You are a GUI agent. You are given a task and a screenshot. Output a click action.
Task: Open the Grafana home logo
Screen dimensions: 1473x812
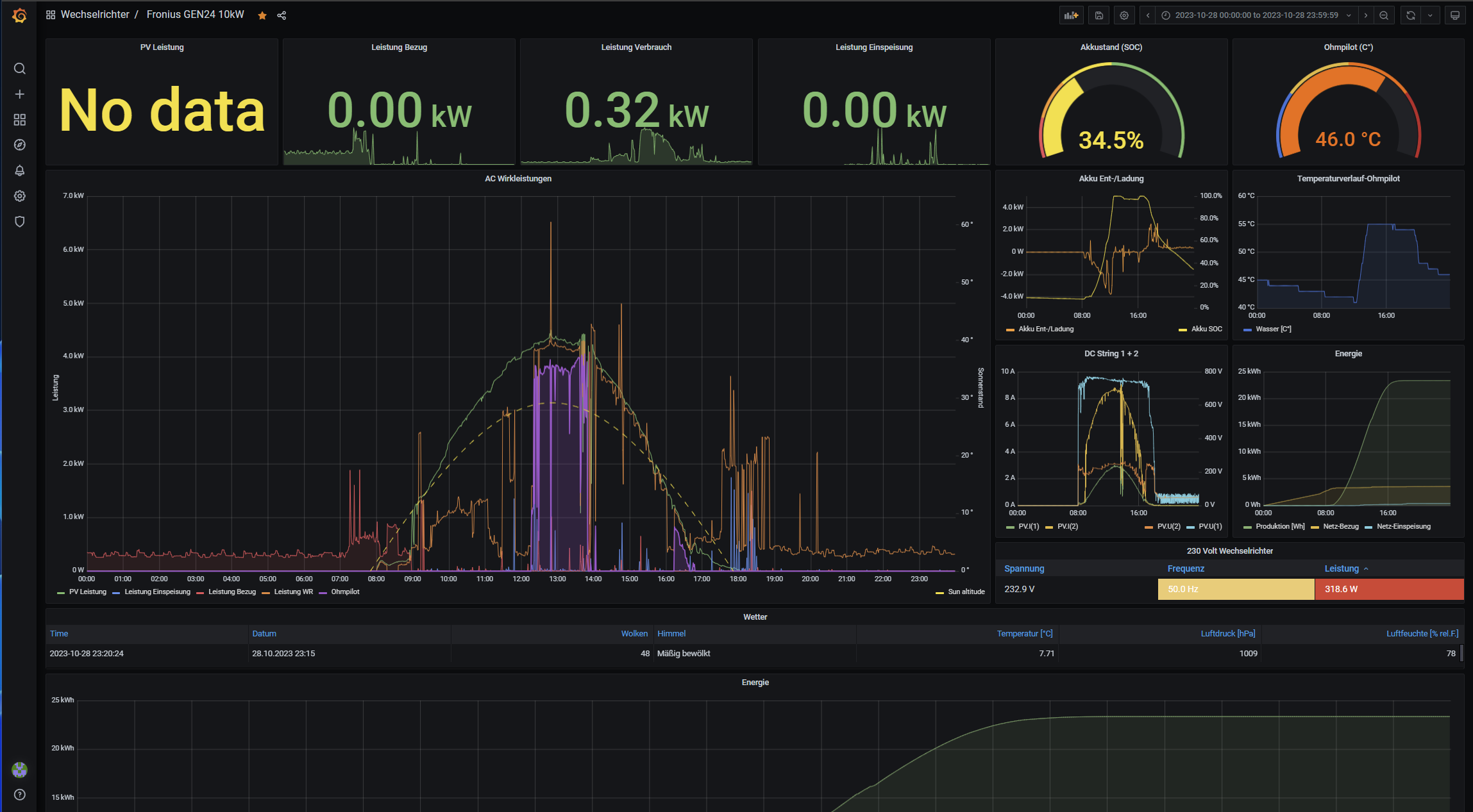[19, 15]
